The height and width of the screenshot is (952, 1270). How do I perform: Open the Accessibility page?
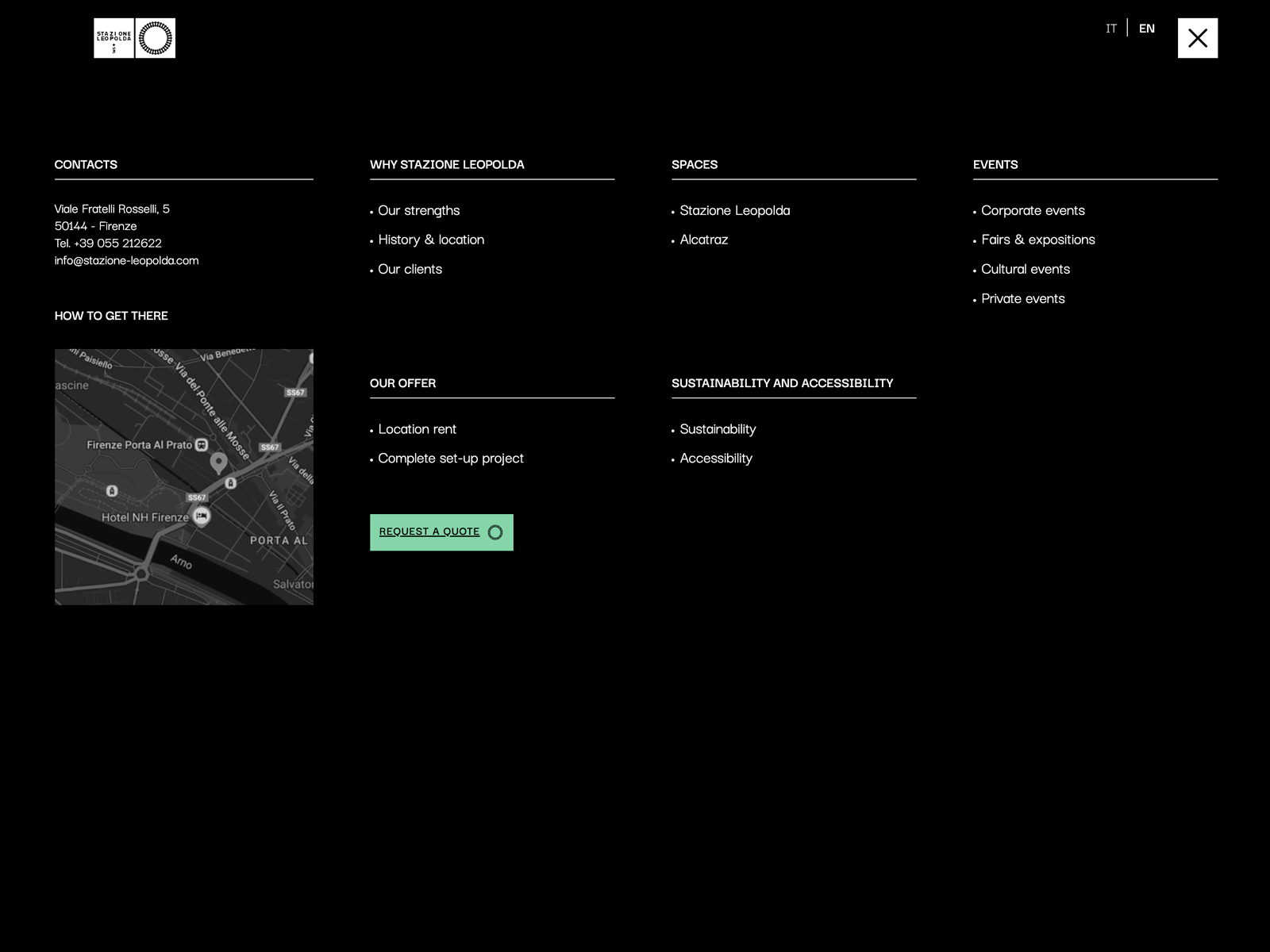pos(716,459)
